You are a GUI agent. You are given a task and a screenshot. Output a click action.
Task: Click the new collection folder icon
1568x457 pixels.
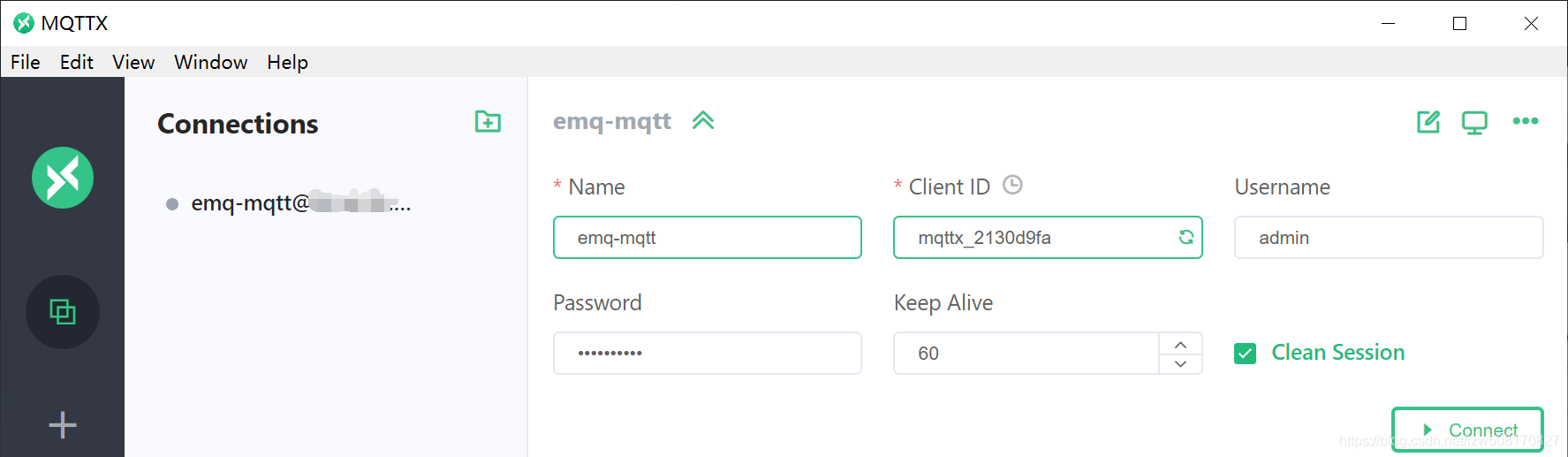(x=488, y=122)
